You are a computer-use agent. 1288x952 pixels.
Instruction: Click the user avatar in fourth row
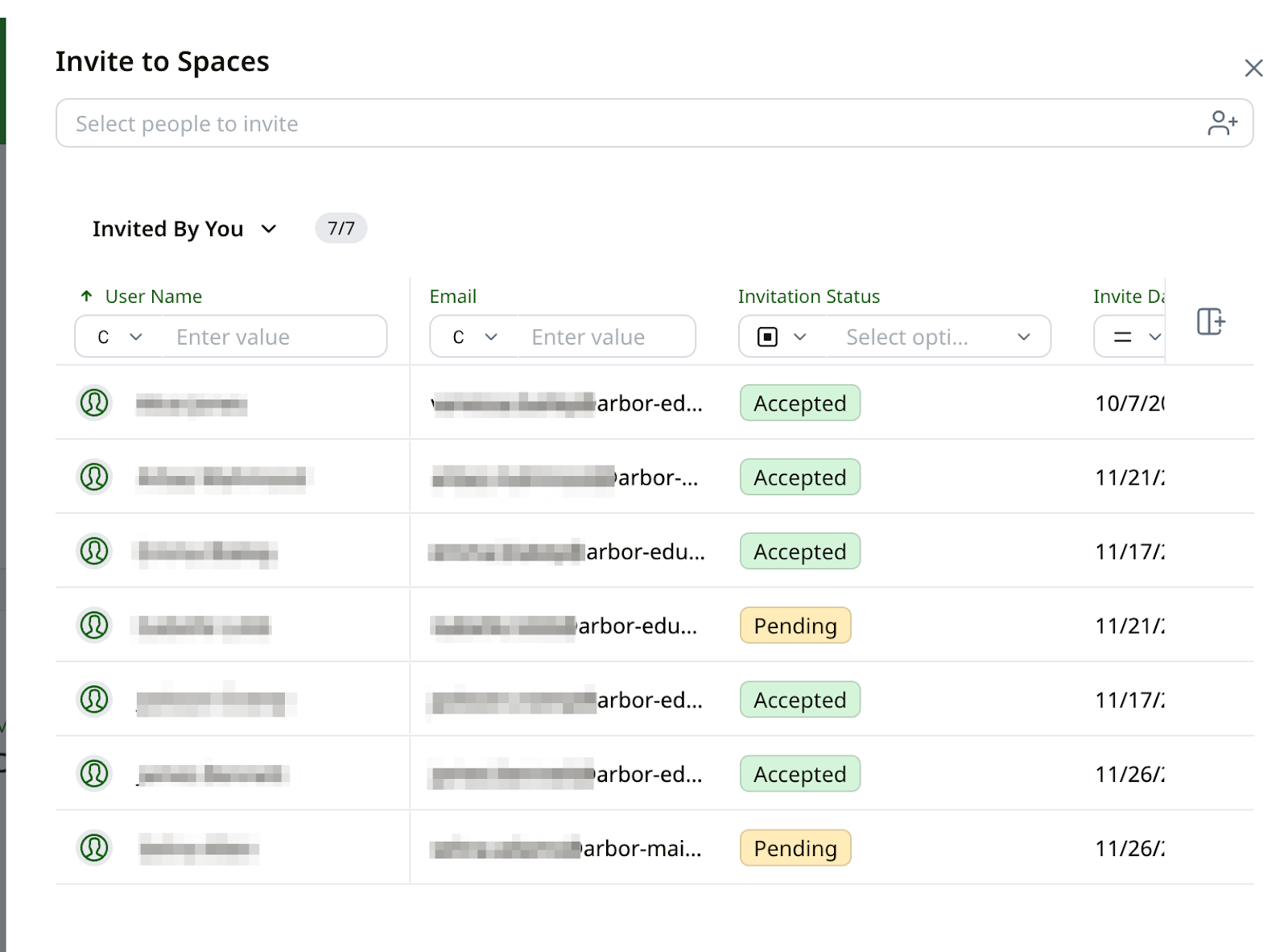click(94, 625)
